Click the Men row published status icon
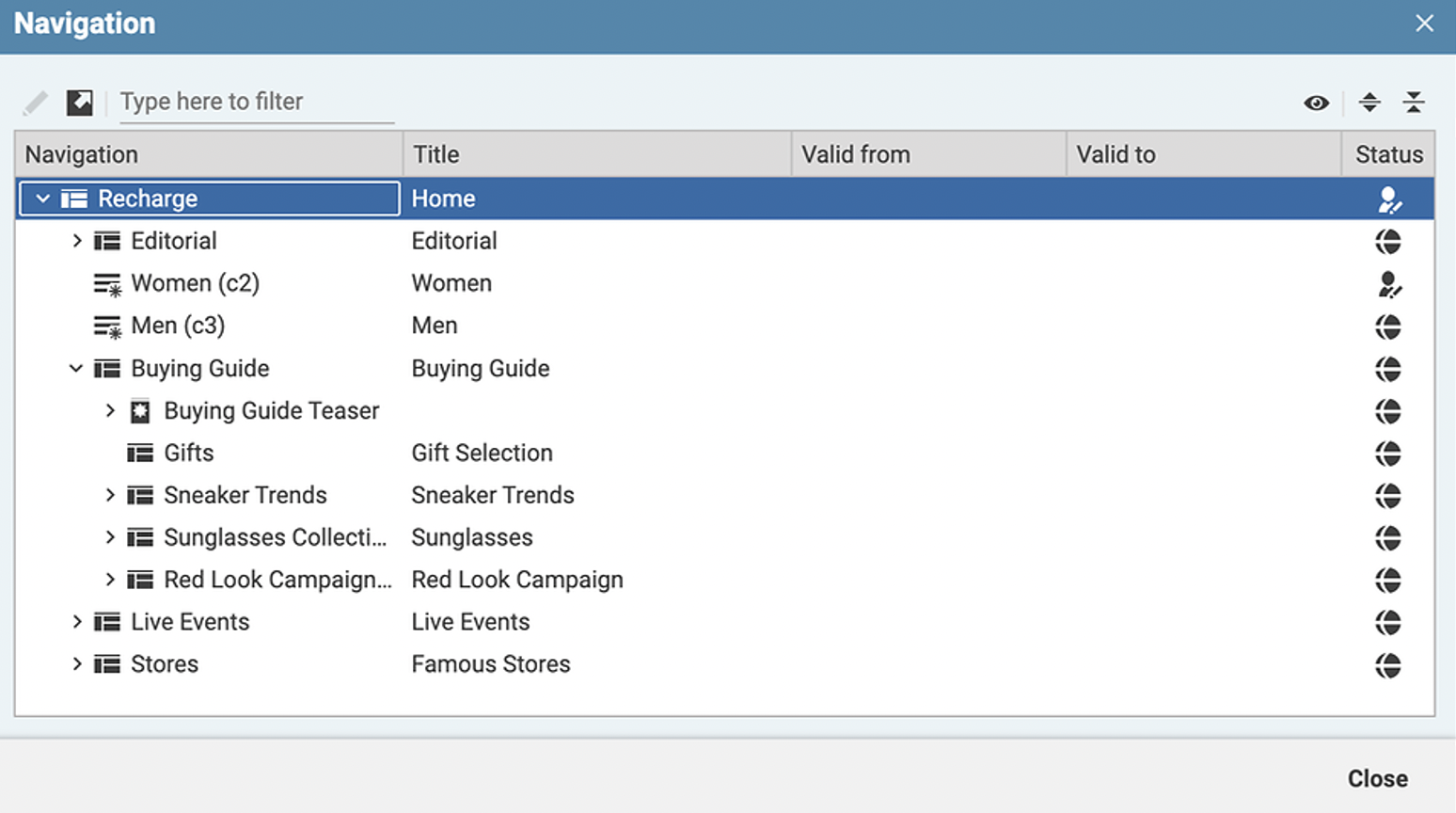This screenshot has height=813, width=1456. point(1388,327)
